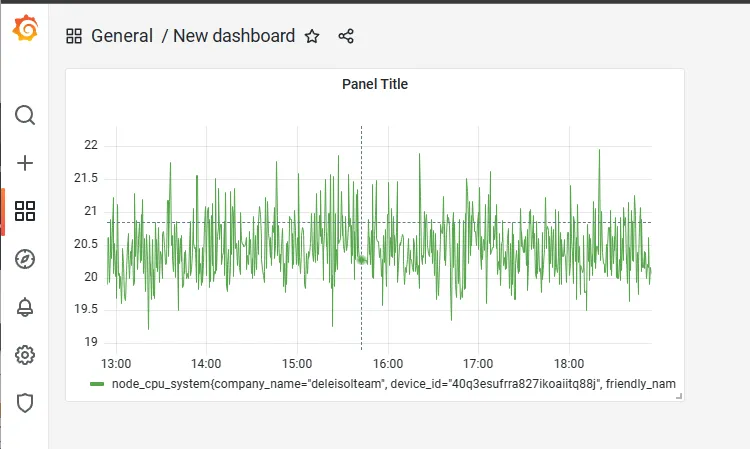Click the 20 y-axis label
750x449 pixels.
pos(91,277)
